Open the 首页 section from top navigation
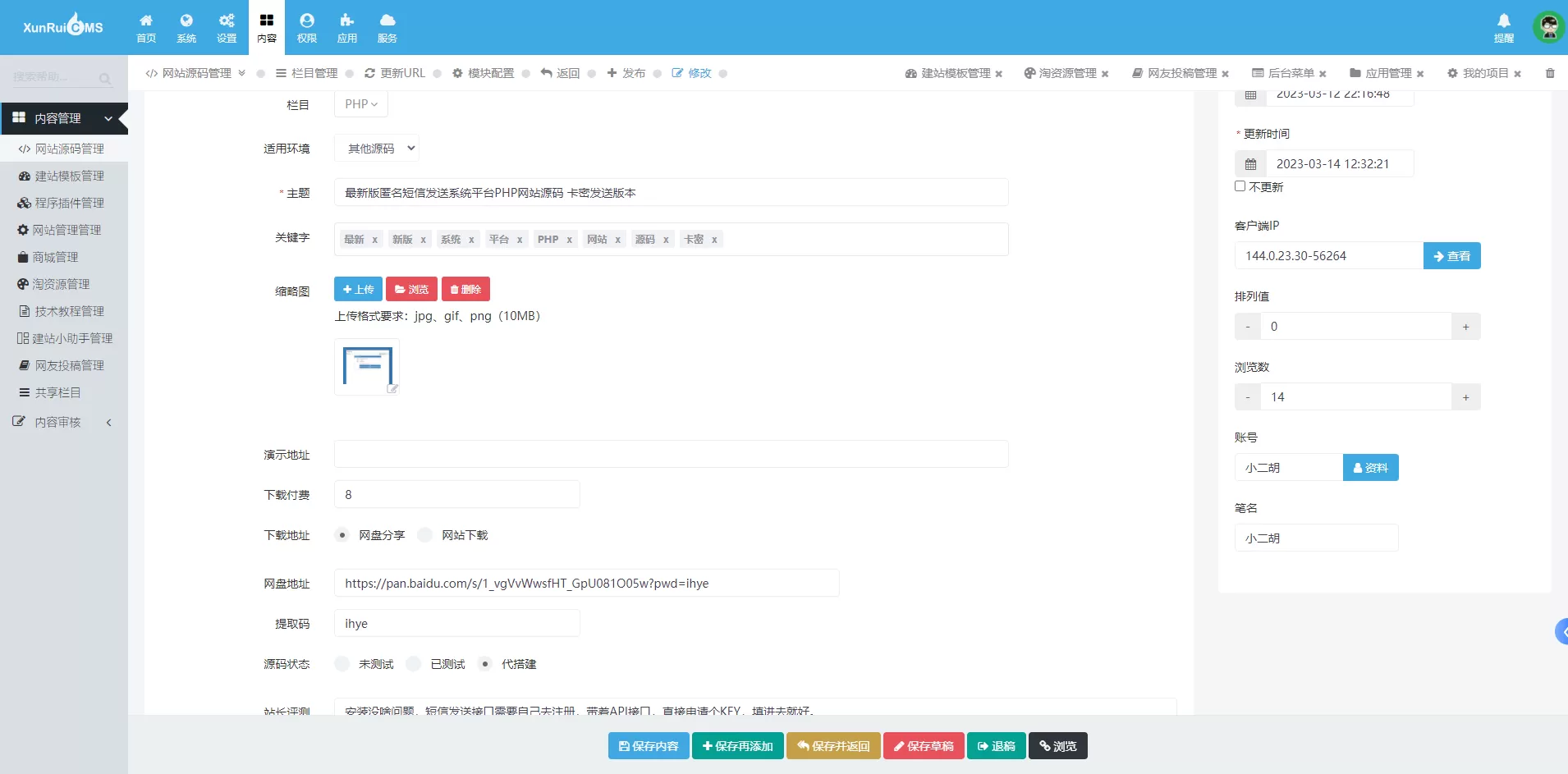Image resolution: width=1568 pixels, height=774 pixels. coord(145,27)
